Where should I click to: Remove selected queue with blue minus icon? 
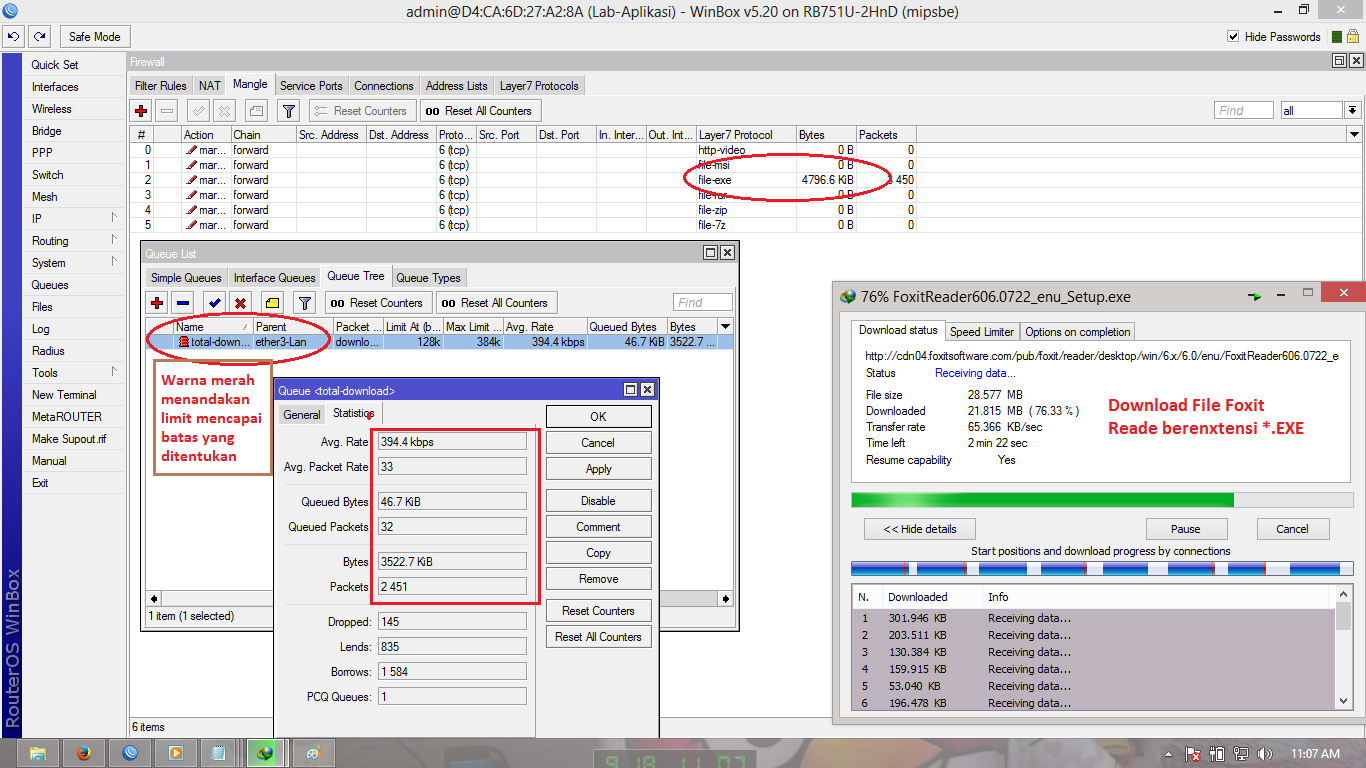183,303
